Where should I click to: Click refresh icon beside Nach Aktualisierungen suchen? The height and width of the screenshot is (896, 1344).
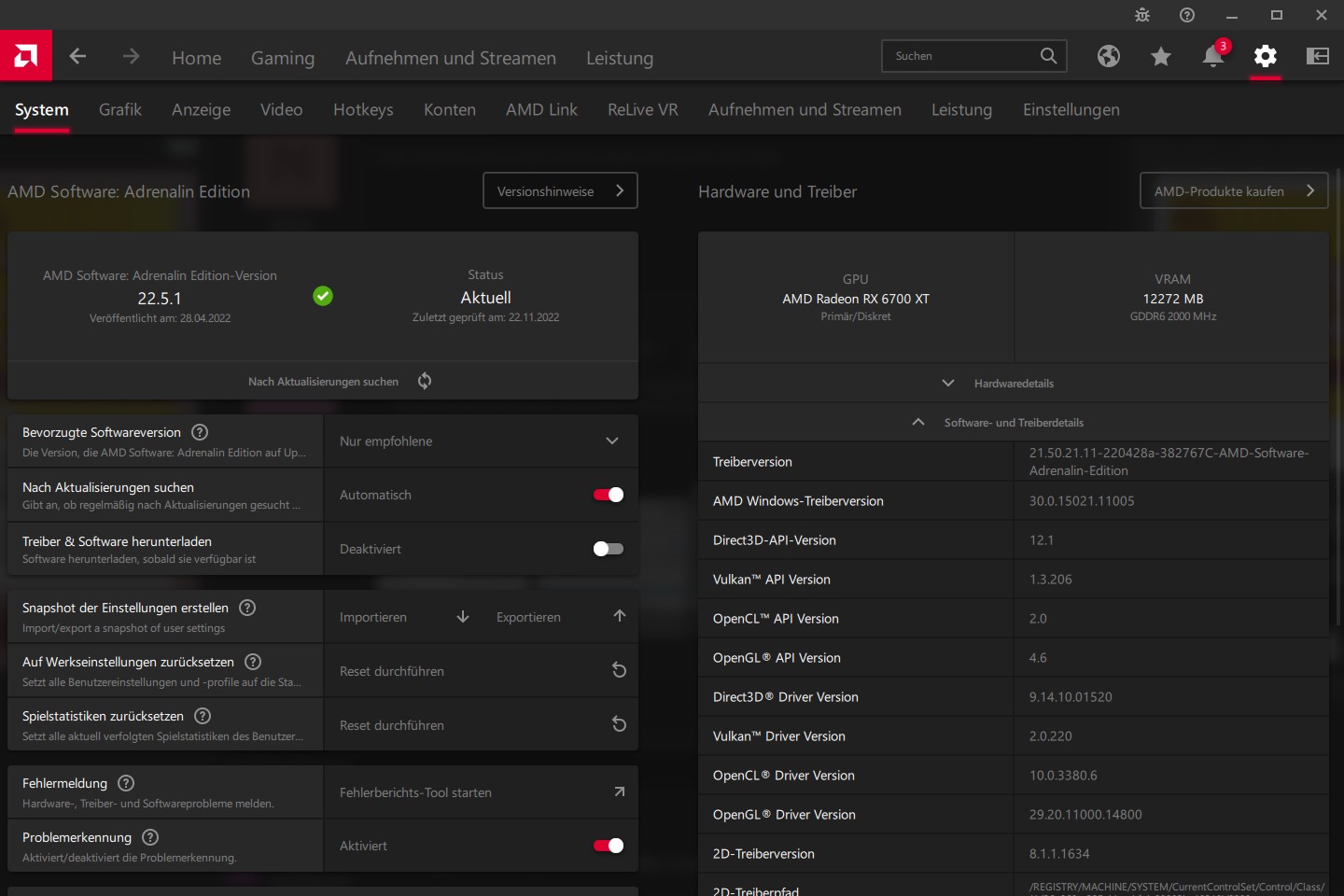coord(425,381)
